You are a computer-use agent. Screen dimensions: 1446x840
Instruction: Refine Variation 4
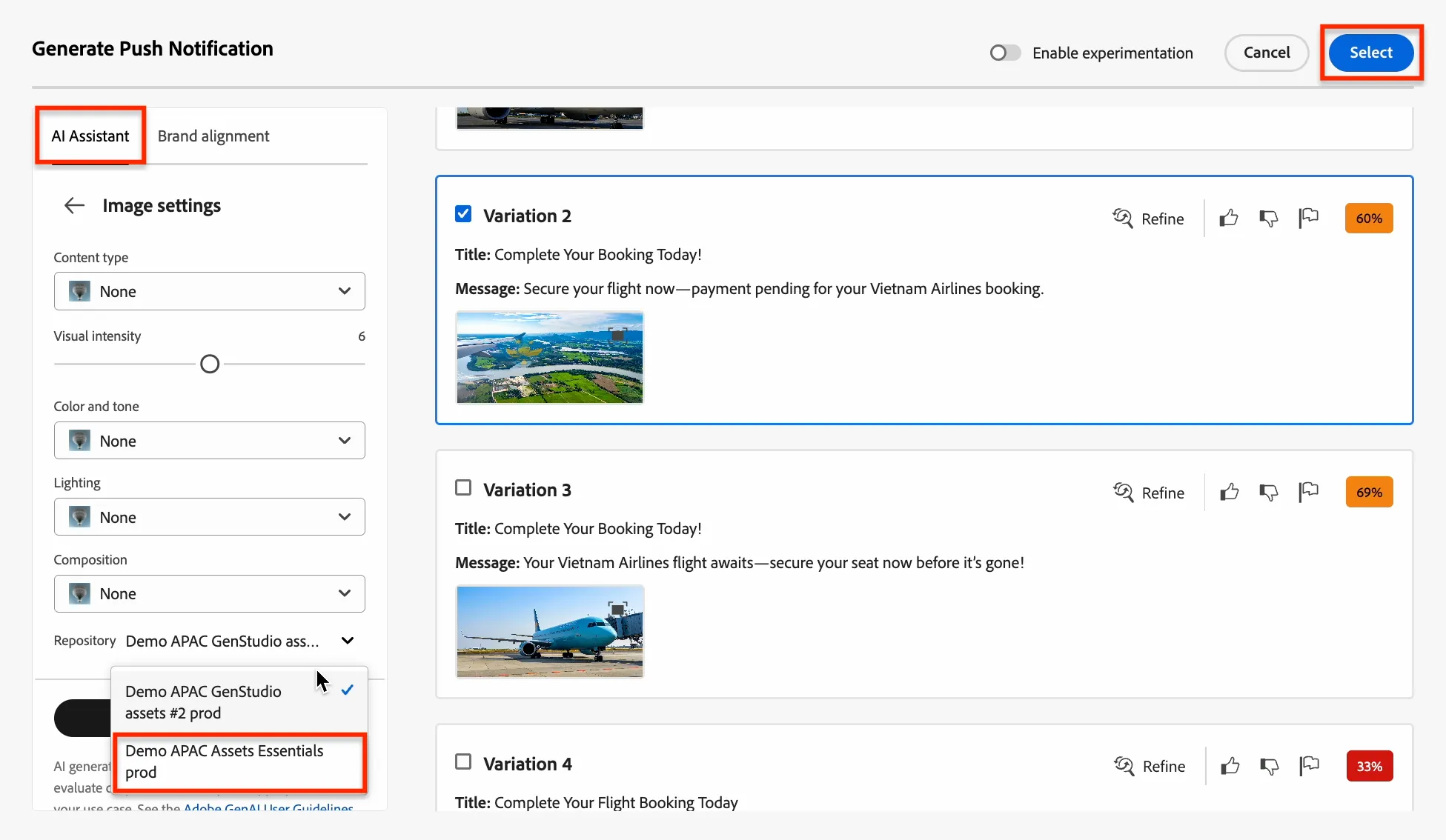coord(1150,766)
